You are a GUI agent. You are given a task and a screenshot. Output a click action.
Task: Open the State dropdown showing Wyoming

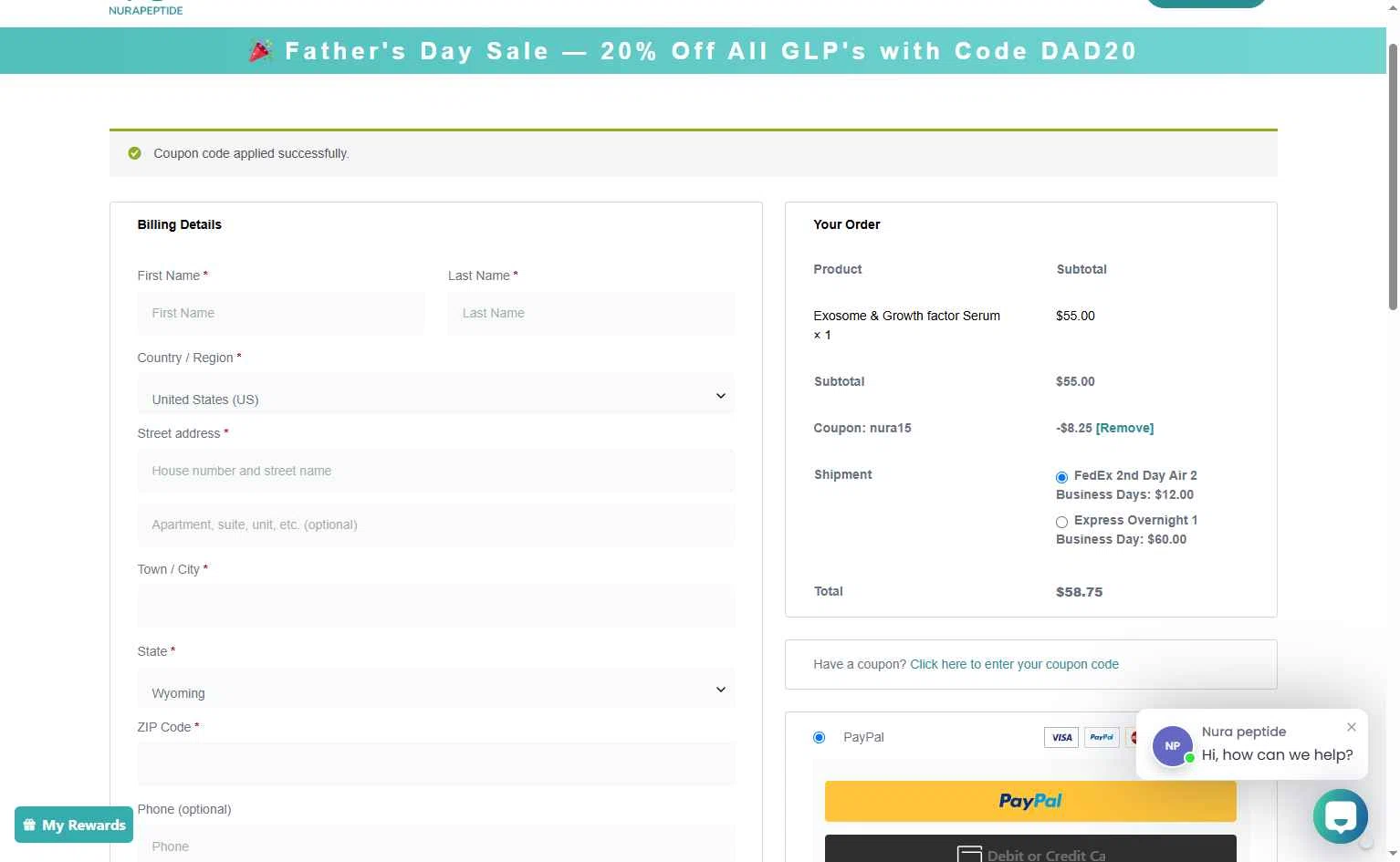(436, 690)
